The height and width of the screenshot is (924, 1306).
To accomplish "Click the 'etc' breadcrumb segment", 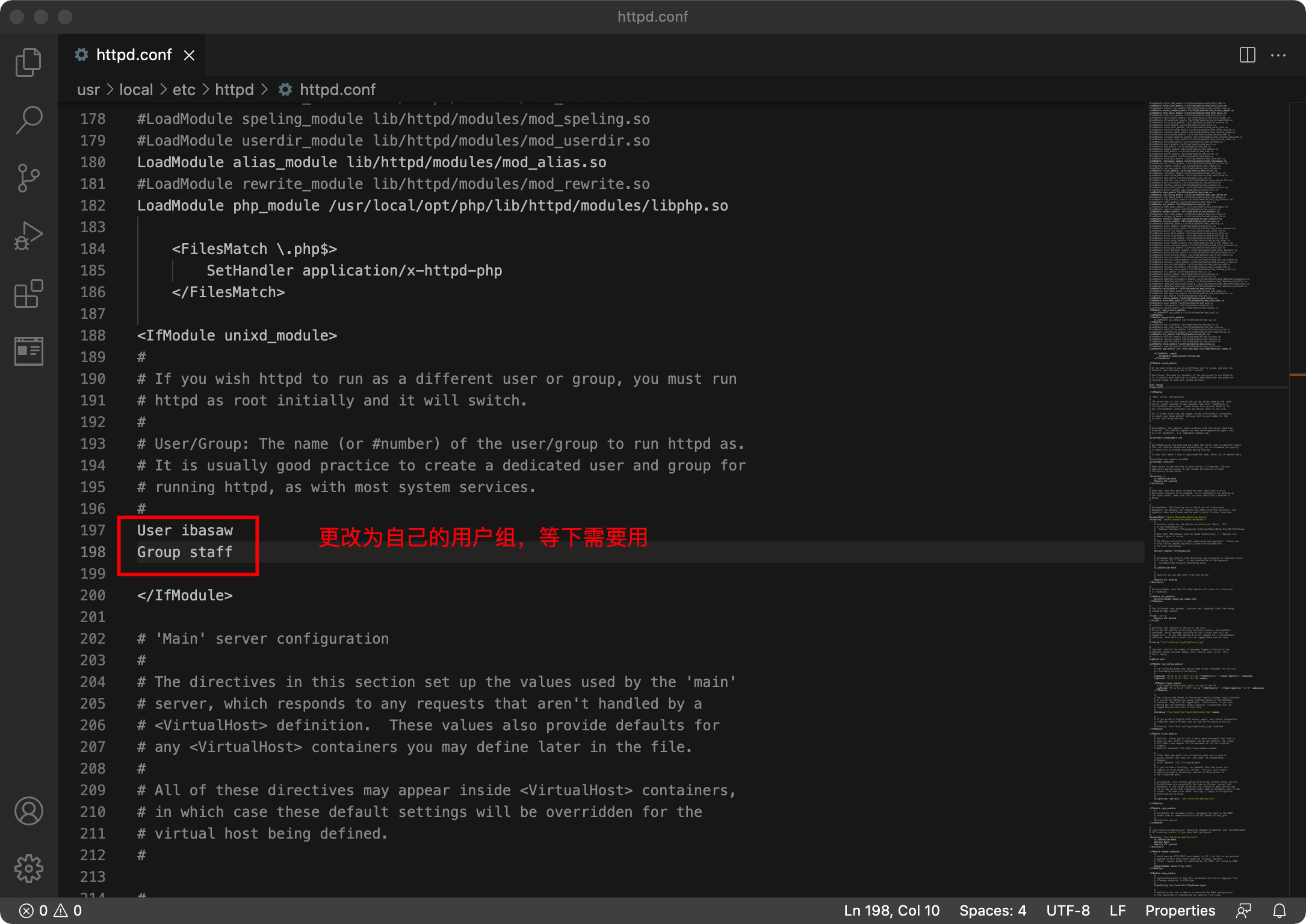I will [x=184, y=90].
